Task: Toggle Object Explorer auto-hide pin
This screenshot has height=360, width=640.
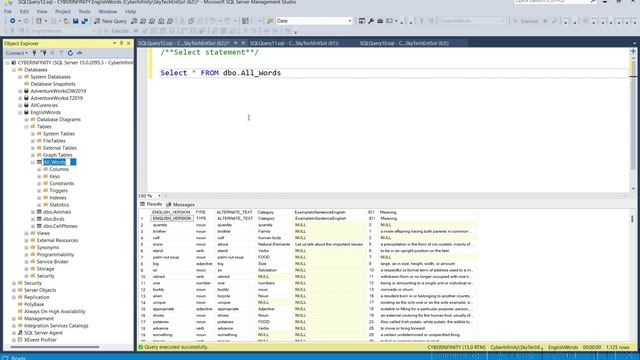Action: click(x=121, y=43)
